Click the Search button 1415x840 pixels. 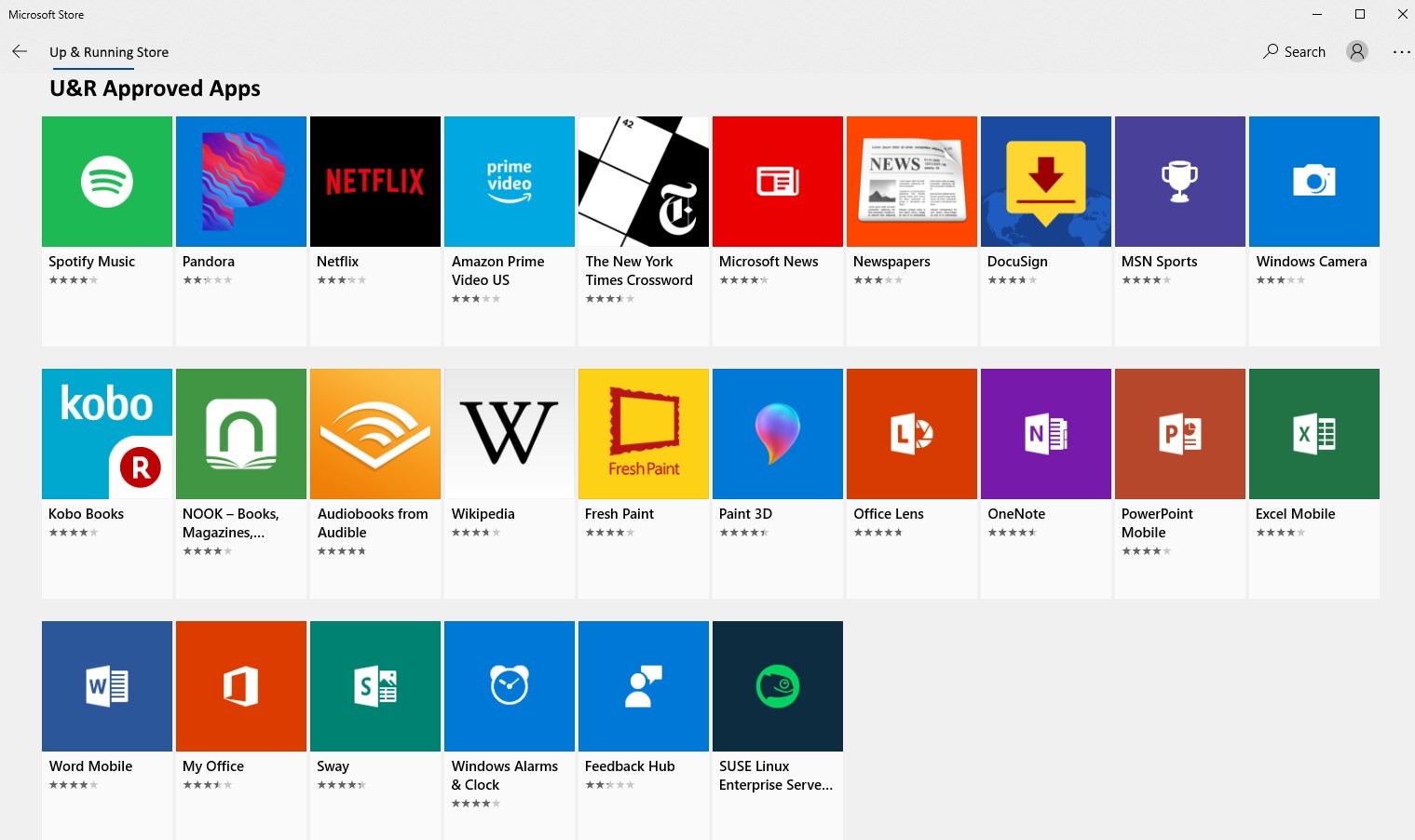pyautogui.click(x=1294, y=52)
